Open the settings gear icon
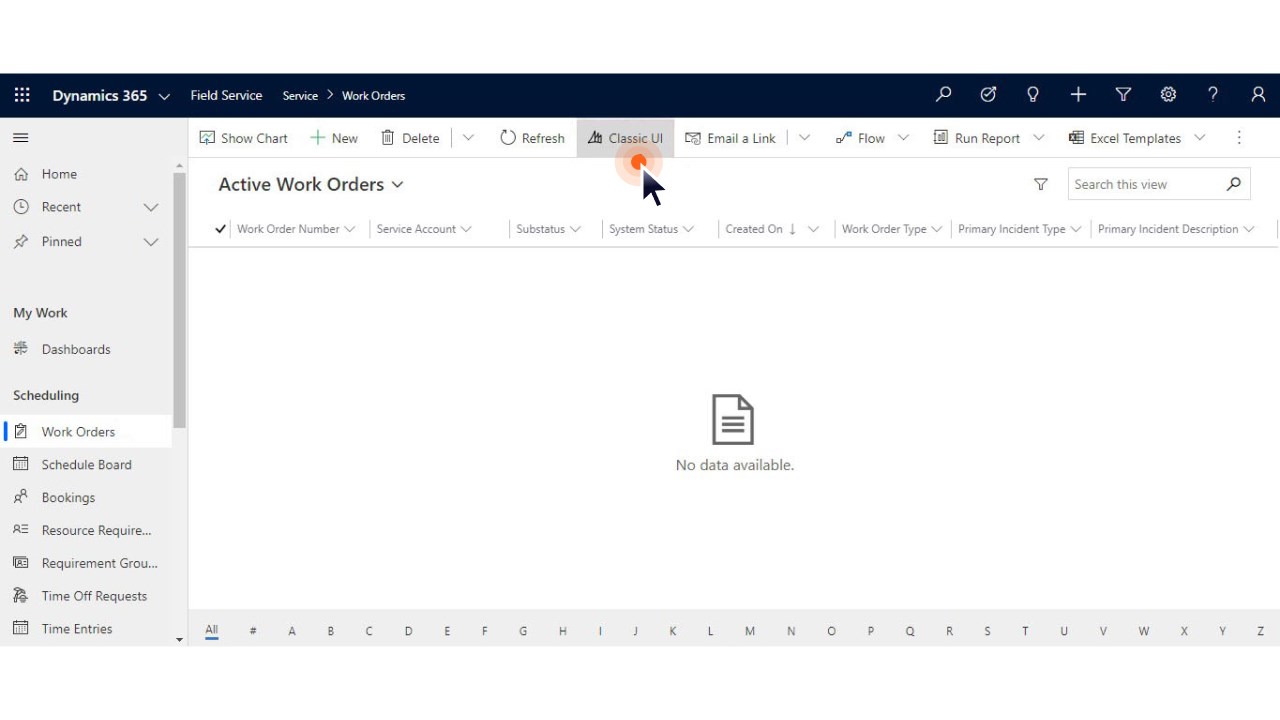 tap(1168, 95)
